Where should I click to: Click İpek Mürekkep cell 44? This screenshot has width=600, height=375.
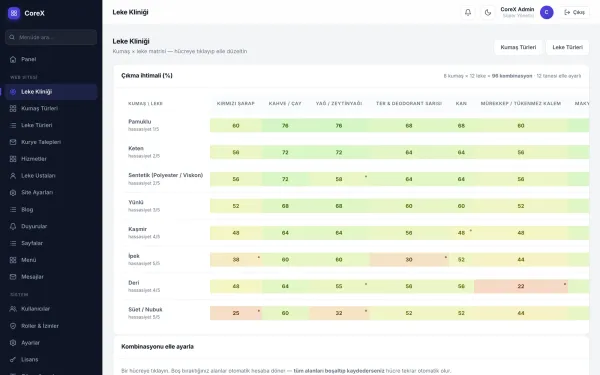pyautogui.click(x=521, y=259)
